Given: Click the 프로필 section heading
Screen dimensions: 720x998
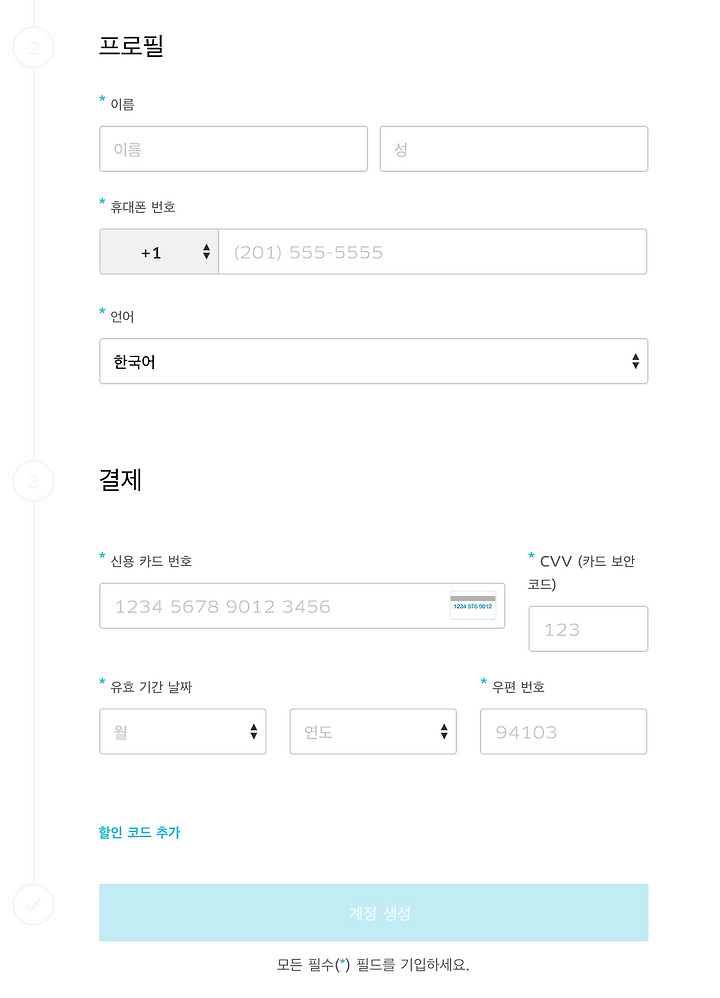Looking at the screenshot, I should coord(131,46).
